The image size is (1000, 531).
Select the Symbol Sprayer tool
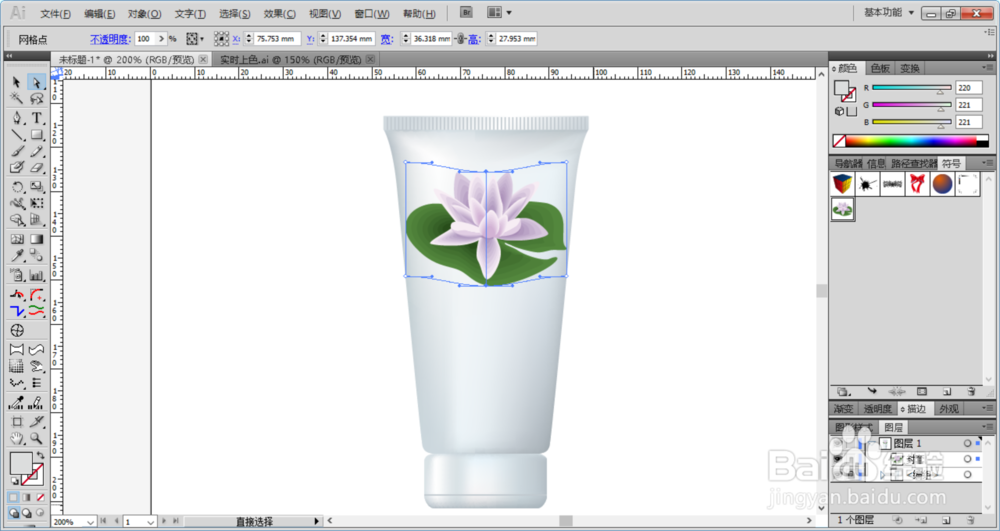click(17, 275)
